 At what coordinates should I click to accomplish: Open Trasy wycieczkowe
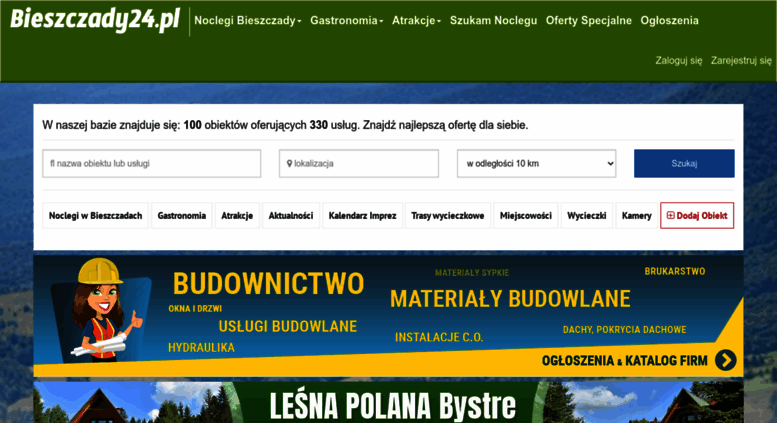point(447,215)
